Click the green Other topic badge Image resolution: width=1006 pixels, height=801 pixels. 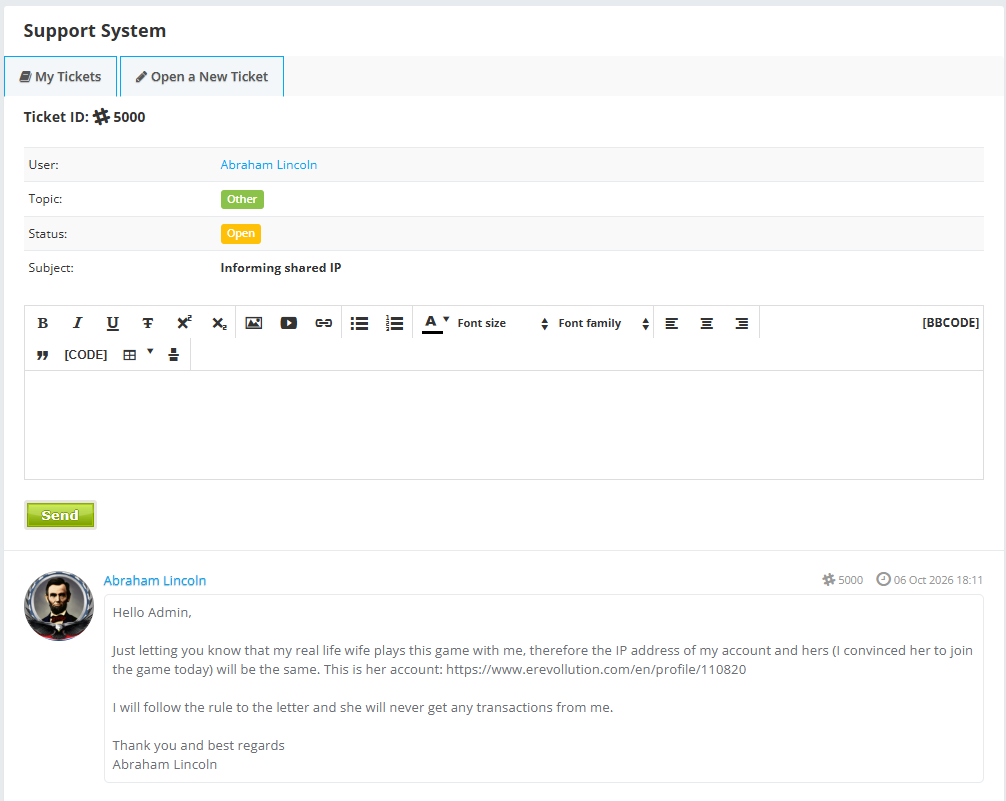point(242,199)
